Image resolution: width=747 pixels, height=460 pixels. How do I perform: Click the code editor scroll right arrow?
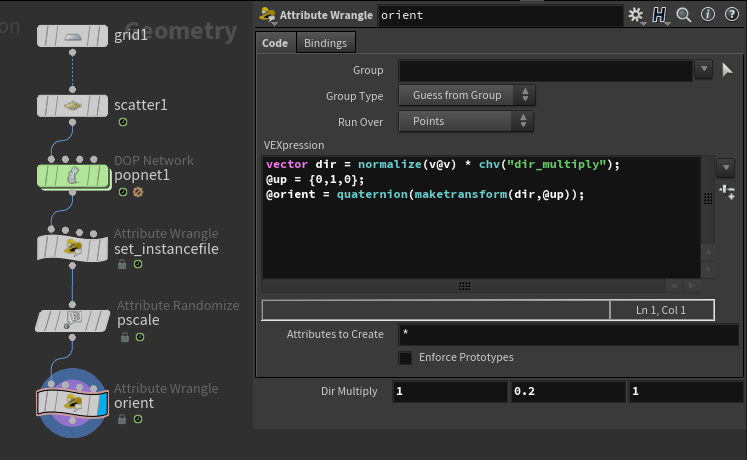(x=692, y=286)
